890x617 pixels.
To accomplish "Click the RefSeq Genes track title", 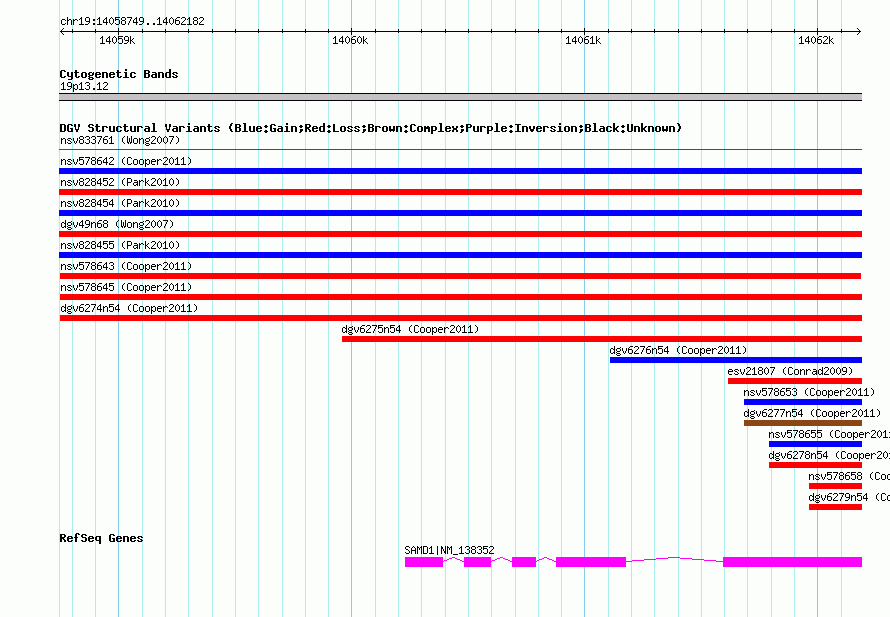I will coord(101,538).
